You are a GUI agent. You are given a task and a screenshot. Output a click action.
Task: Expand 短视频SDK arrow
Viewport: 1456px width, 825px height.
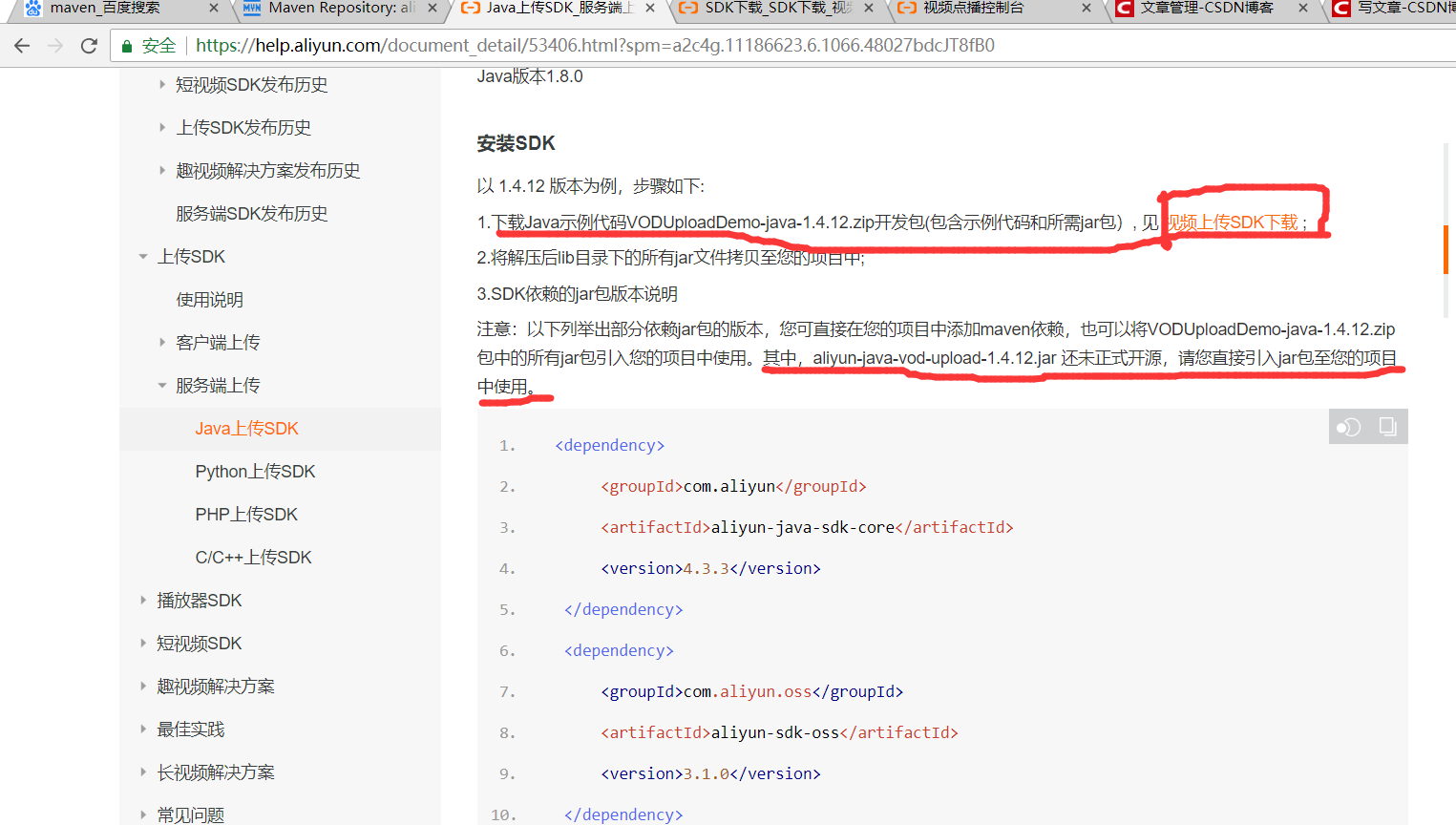(x=143, y=643)
